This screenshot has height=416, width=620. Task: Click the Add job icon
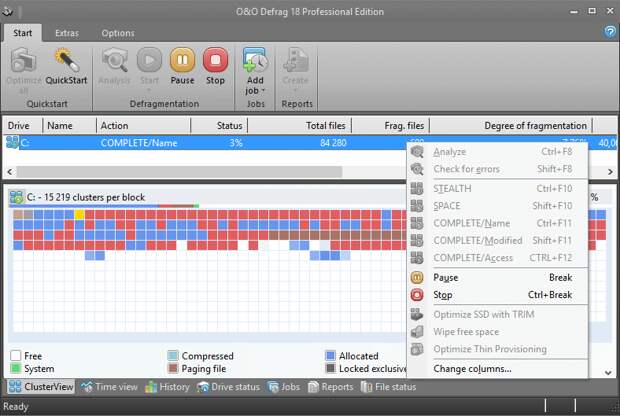pos(255,60)
